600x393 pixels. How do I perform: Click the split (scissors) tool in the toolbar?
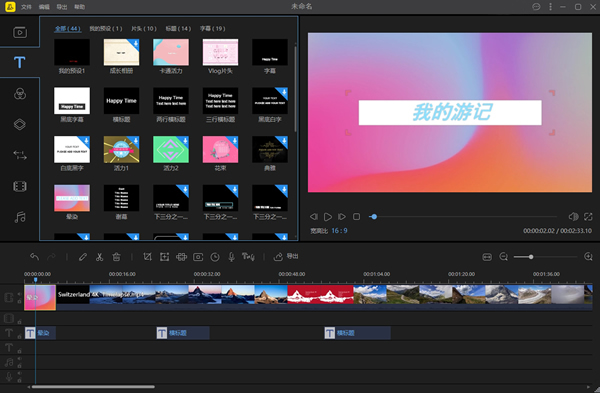point(99,257)
